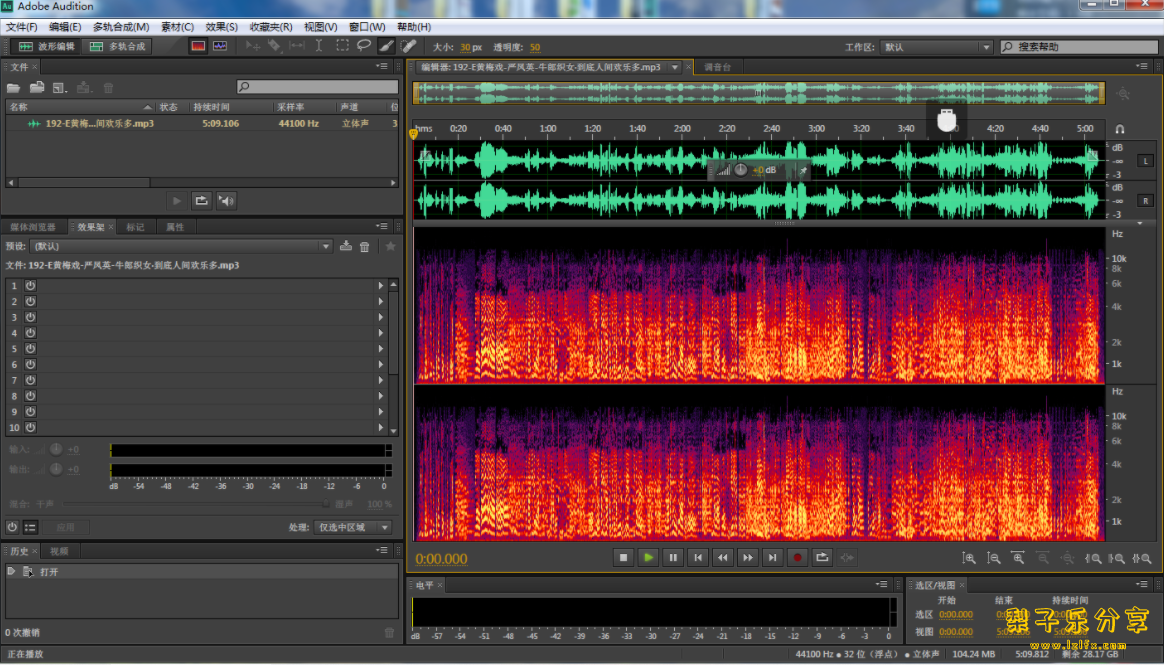Select the Paintbrush Selection tool
The image size is (1164, 665).
tap(386, 46)
